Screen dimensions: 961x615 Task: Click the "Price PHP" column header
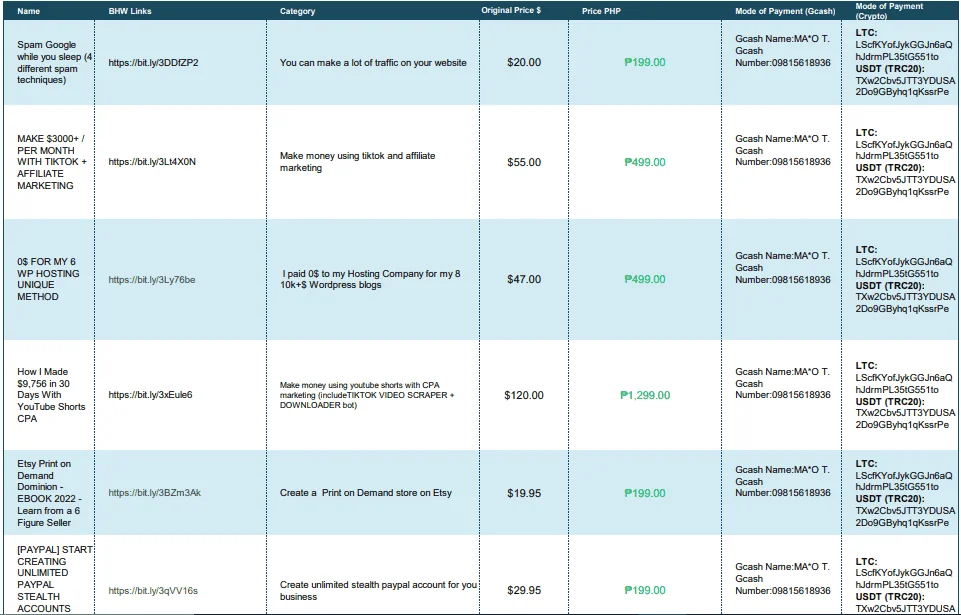[601, 11]
